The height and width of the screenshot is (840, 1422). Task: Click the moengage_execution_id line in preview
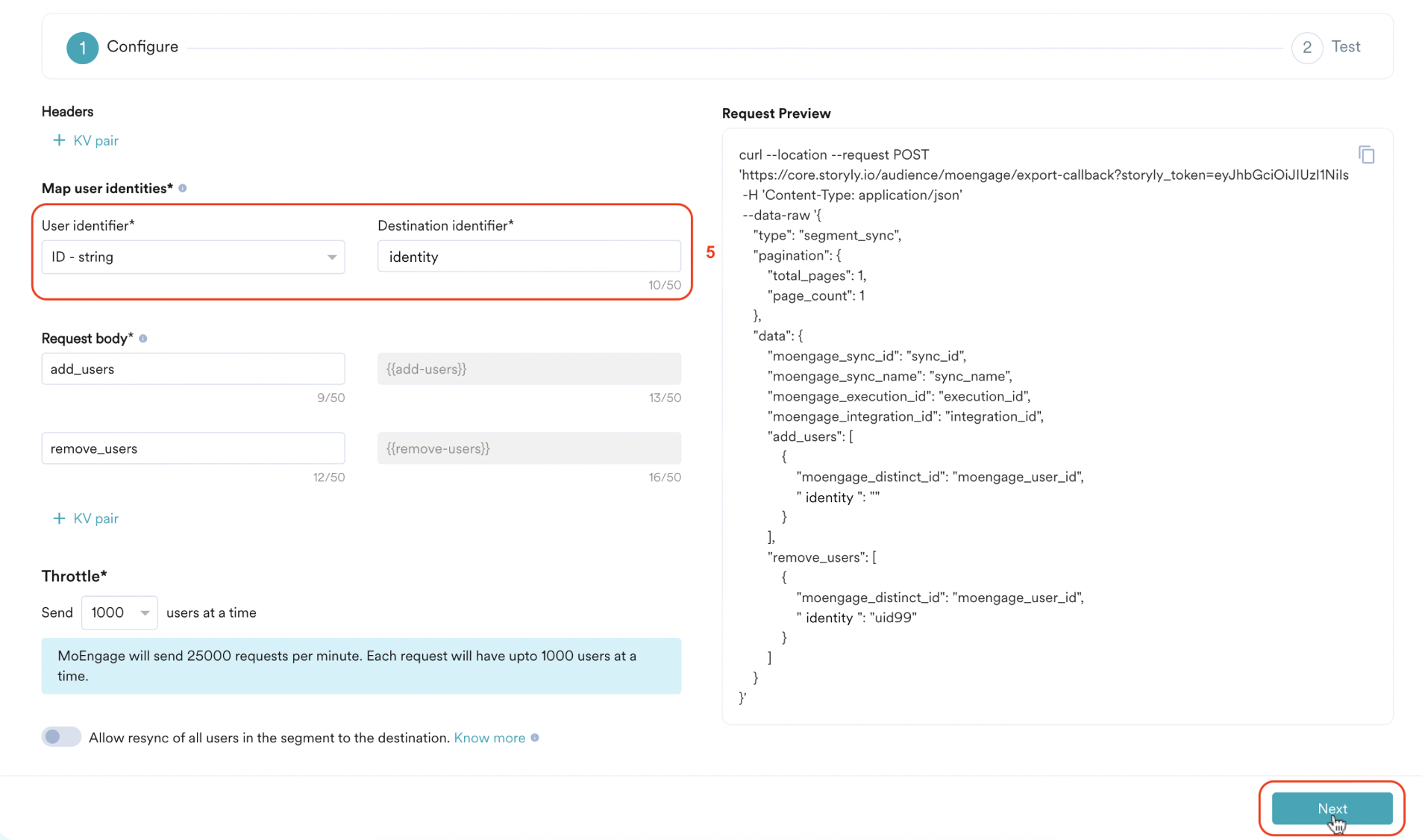(898, 396)
